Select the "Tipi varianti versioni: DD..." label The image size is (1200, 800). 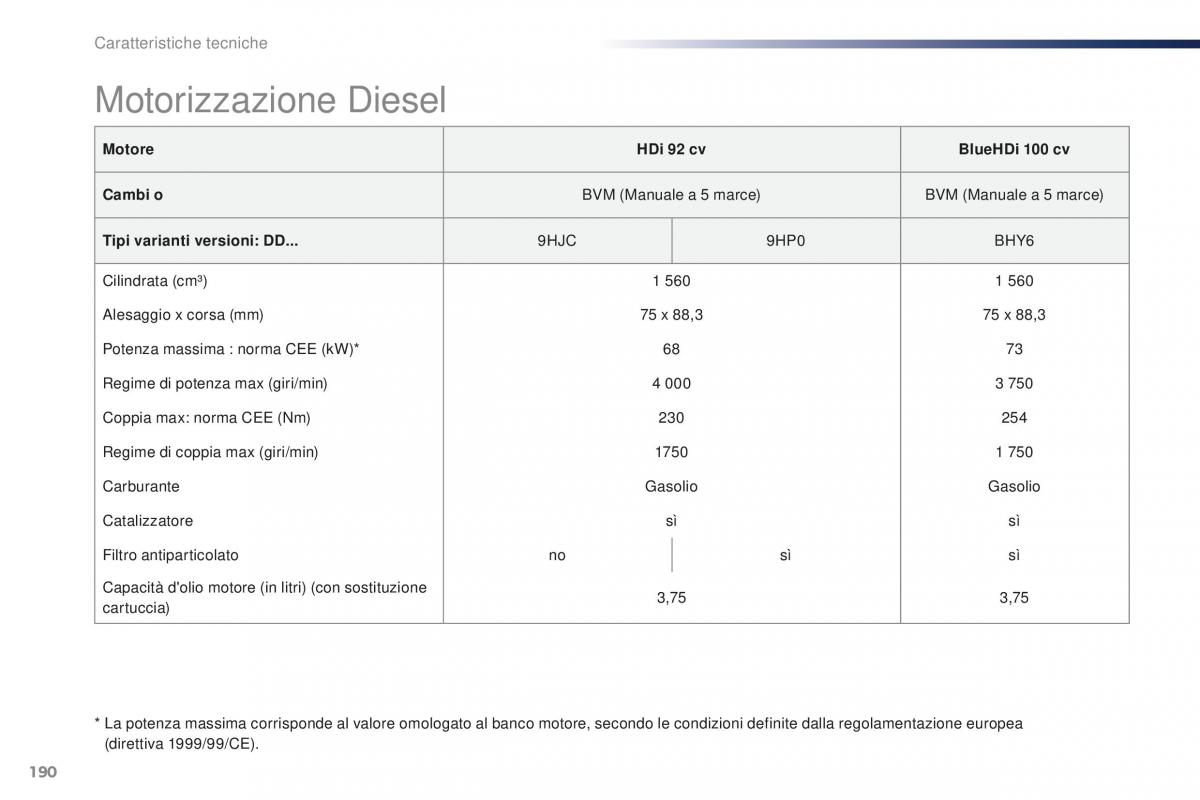[200, 241]
